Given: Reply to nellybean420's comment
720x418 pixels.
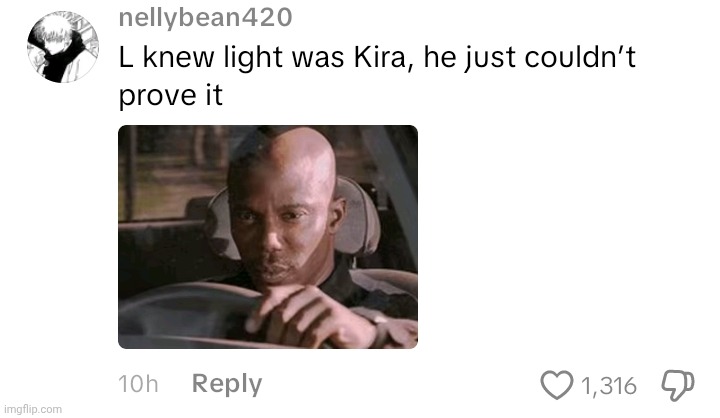Looking at the screenshot, I should [x=227, y=384].
